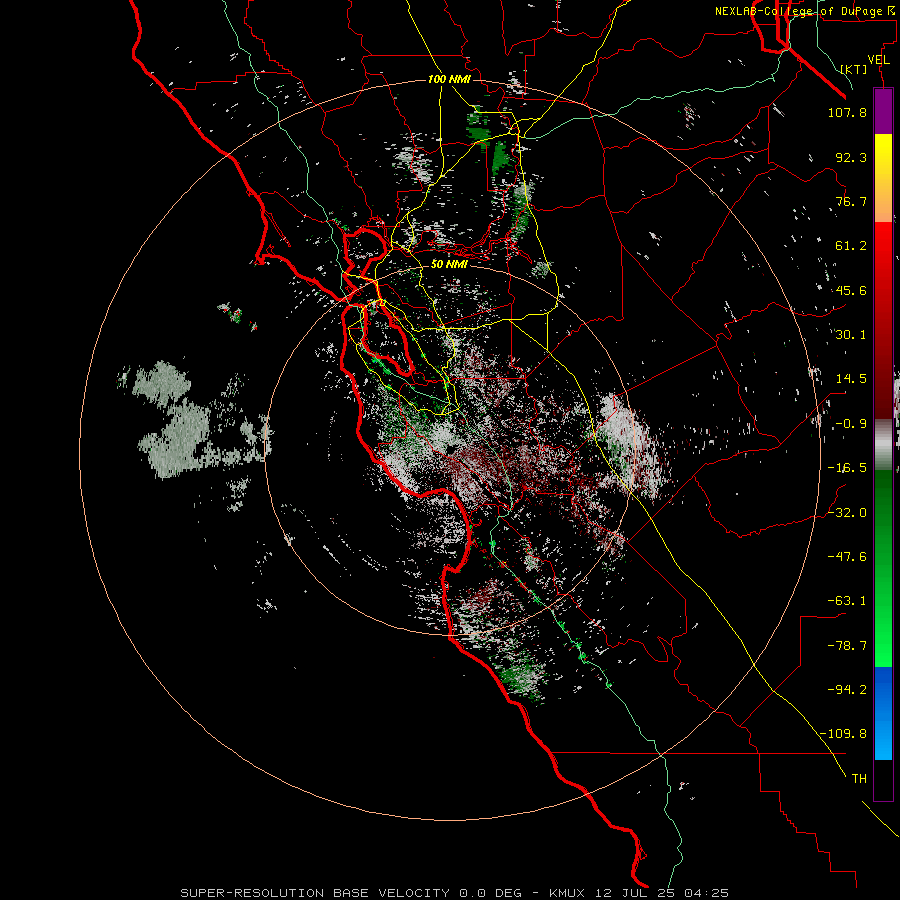
Task: Click the [KT] units label
Action: tap(854, 69)
